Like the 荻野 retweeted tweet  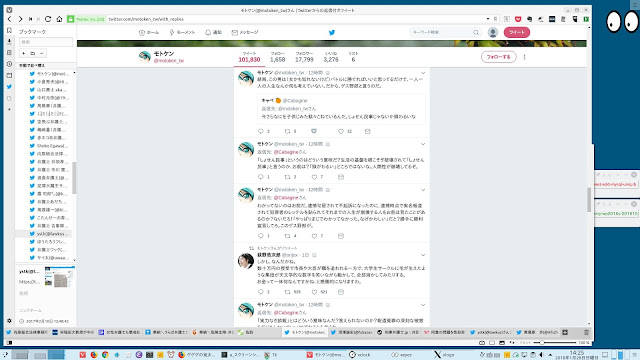click(314, 292)
